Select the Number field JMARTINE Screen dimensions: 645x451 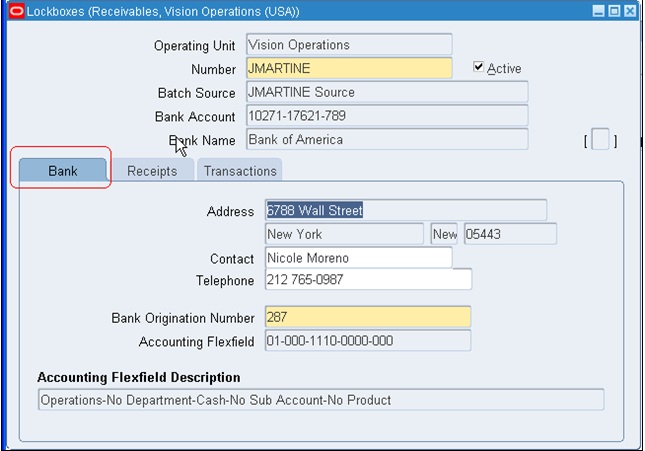click(349, 68)
